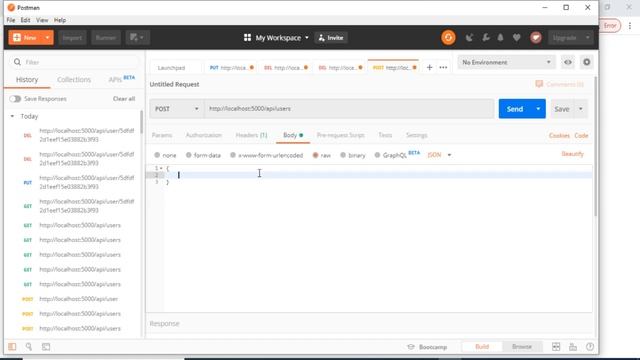Open the keyboard shortcuts icon
This screenshot has height=360, width=640.
click(573, 347)
